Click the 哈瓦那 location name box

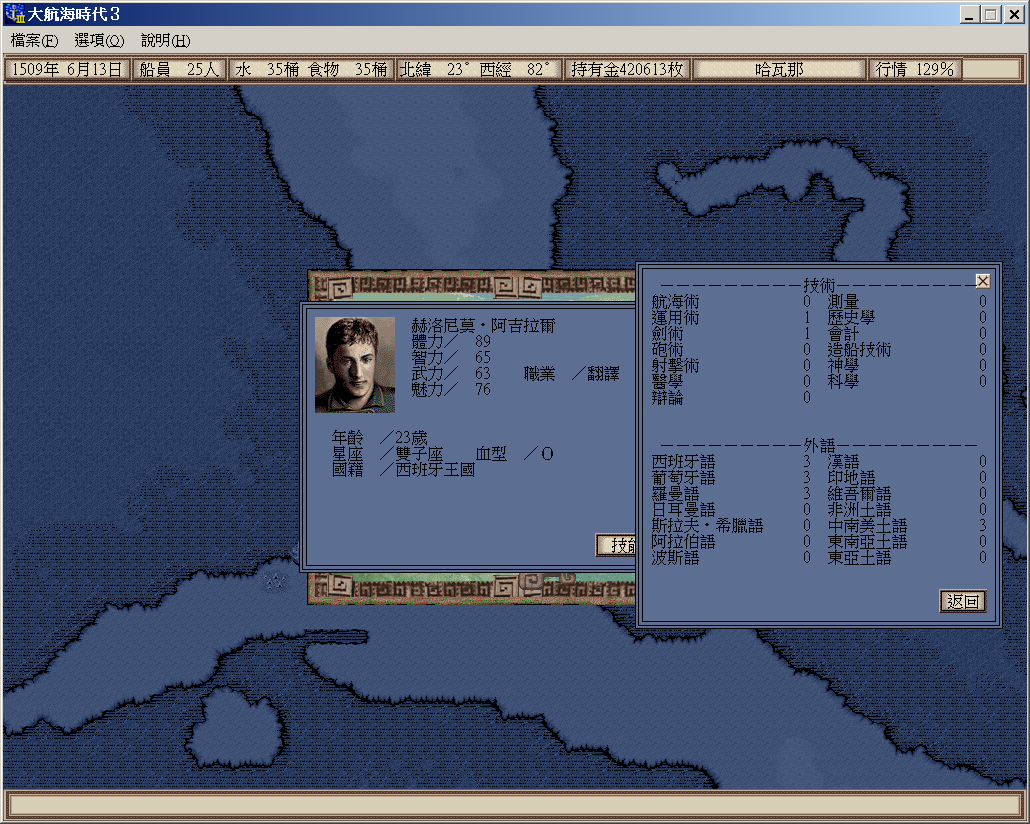pyautogui.click(x=779, y=69)
